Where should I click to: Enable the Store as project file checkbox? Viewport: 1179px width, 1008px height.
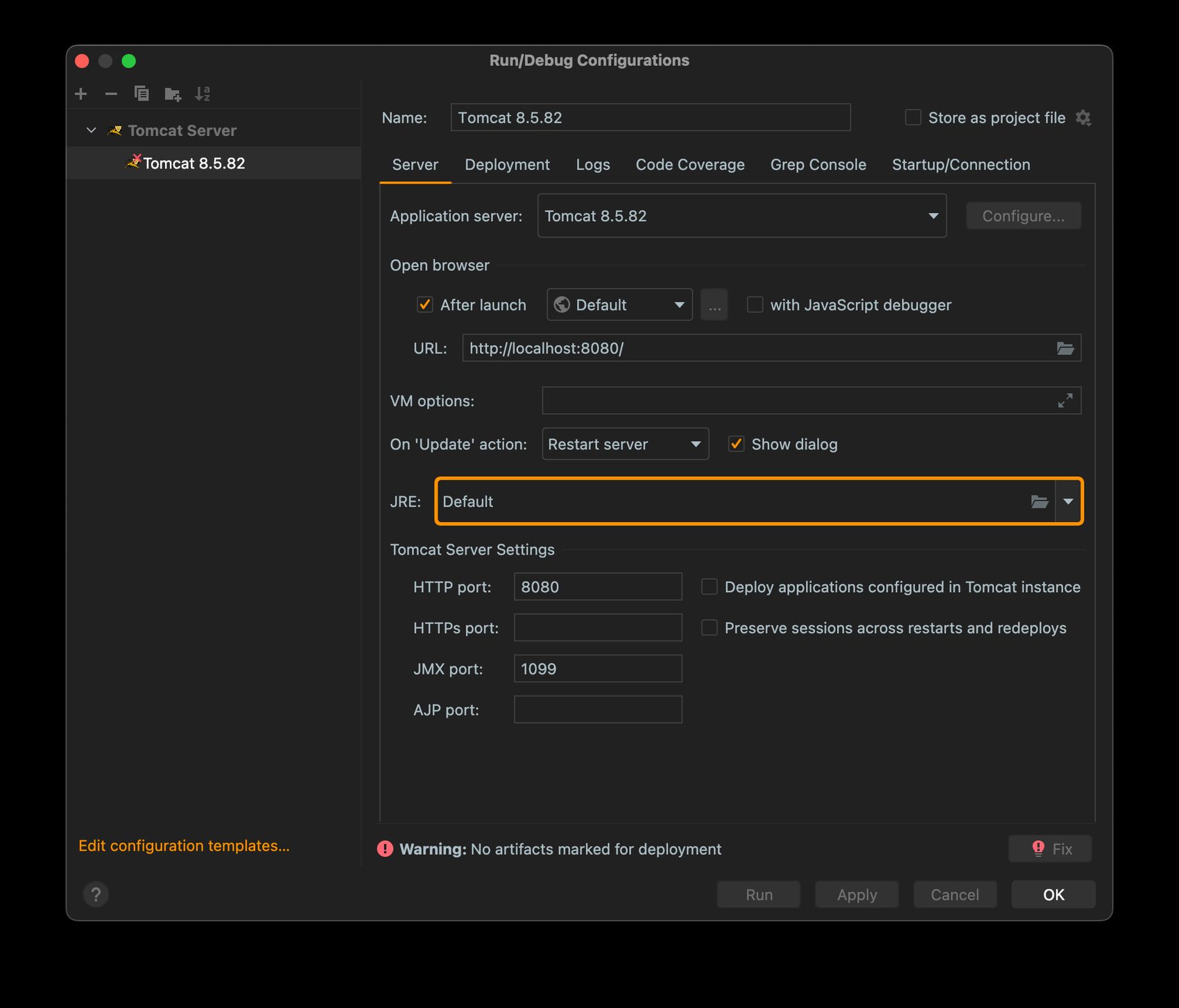click(x=913, y=118)
